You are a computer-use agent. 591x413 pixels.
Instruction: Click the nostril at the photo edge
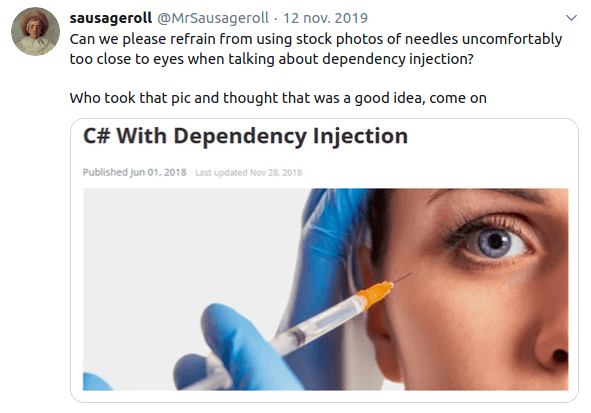[x=559, y=355]
